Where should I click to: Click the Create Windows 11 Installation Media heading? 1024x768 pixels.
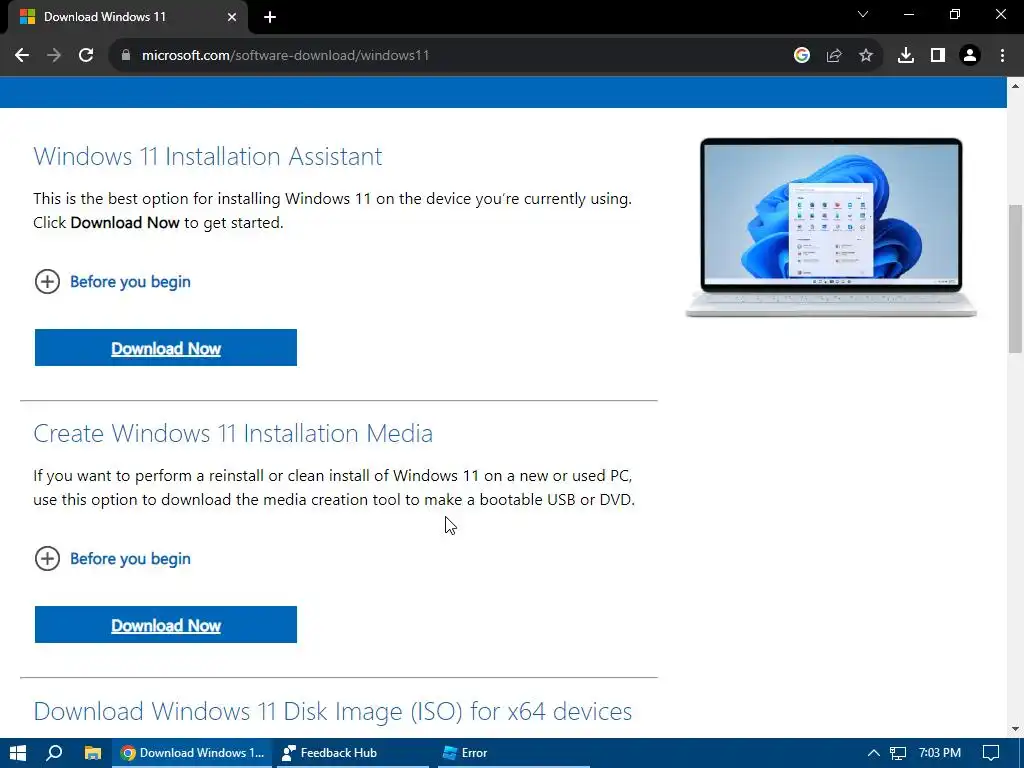[x=233, y=434]
